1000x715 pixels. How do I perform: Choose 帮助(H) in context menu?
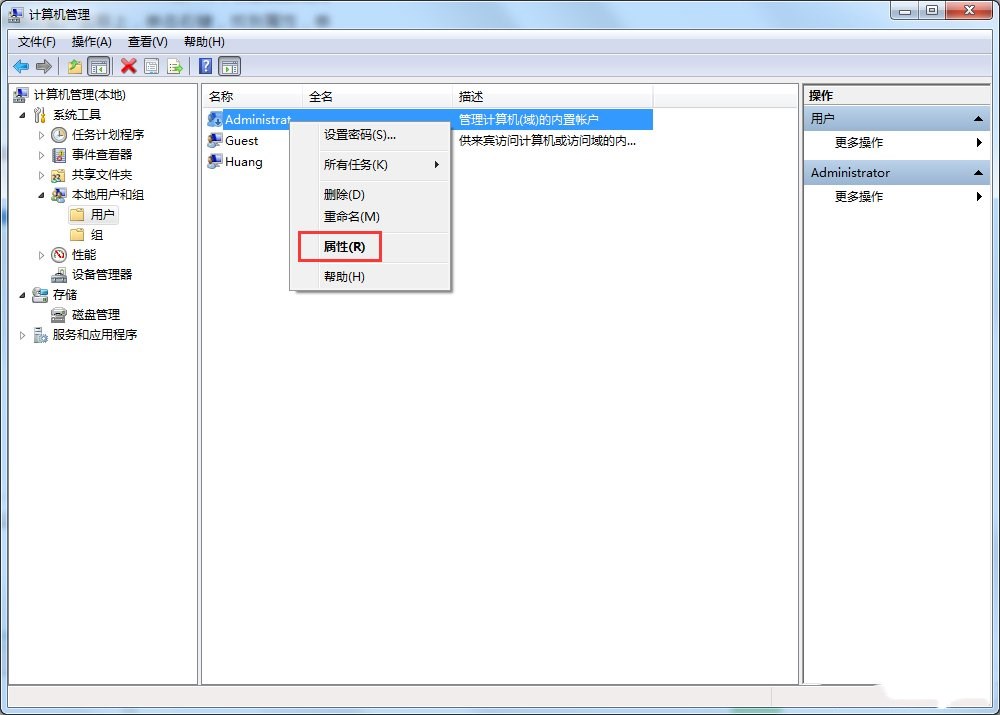coord(370,277)
